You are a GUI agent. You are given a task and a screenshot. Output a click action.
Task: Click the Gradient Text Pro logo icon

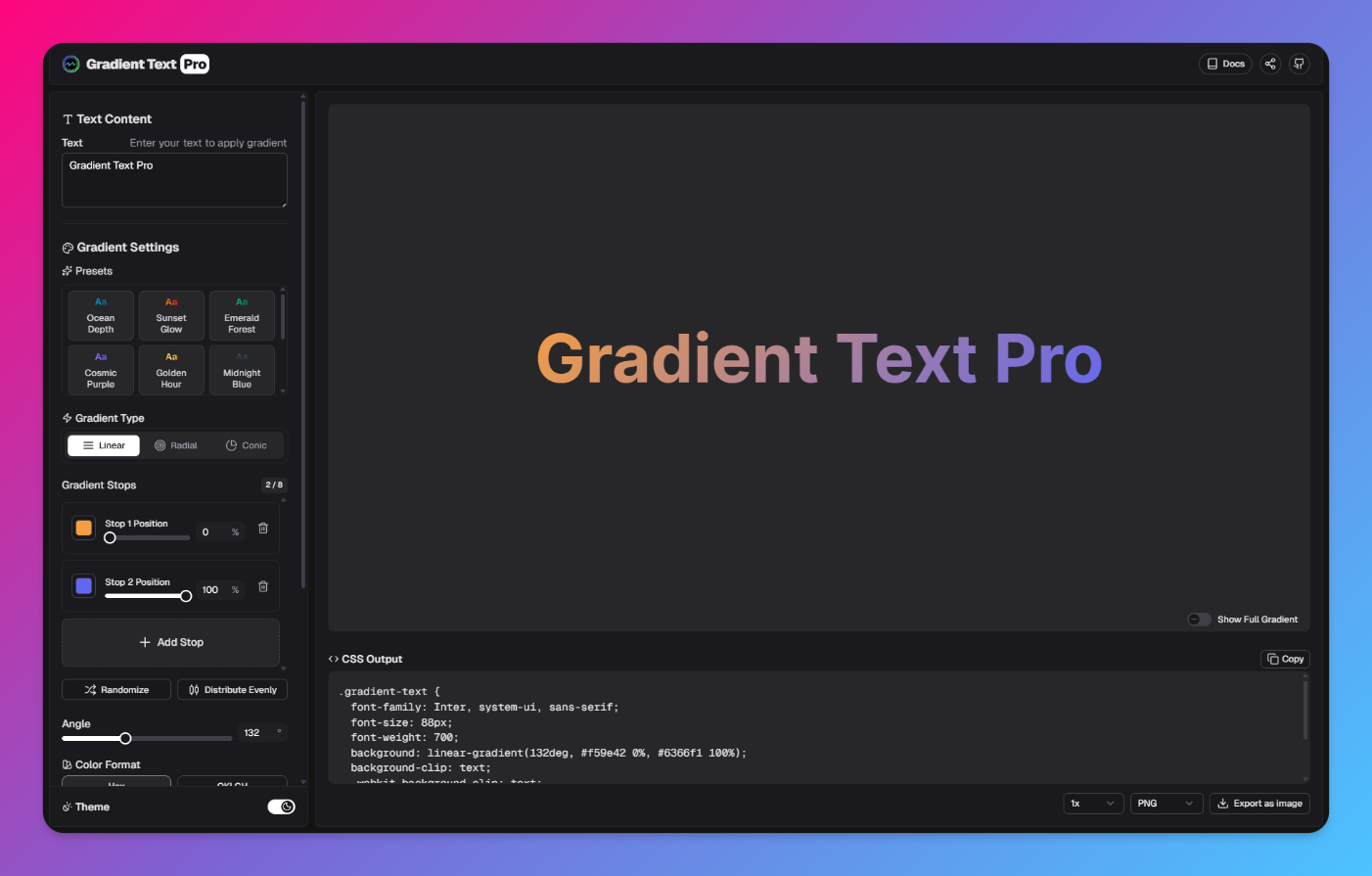click(71, 65)
